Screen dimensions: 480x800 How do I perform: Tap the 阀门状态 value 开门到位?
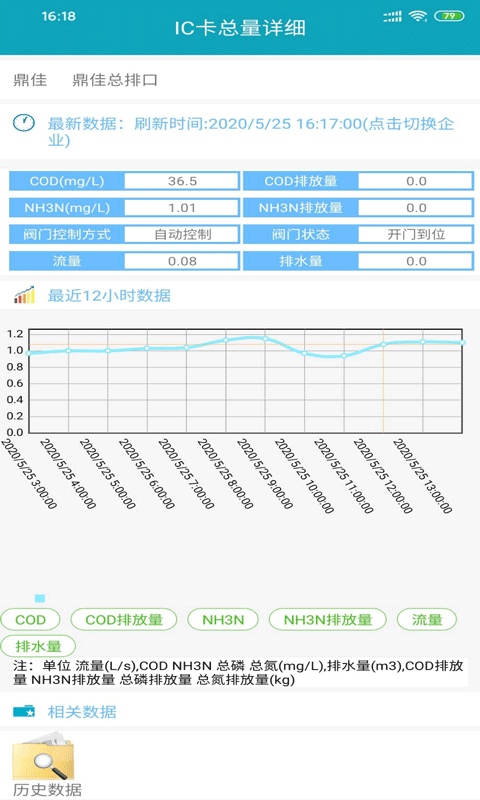[416, 234]
